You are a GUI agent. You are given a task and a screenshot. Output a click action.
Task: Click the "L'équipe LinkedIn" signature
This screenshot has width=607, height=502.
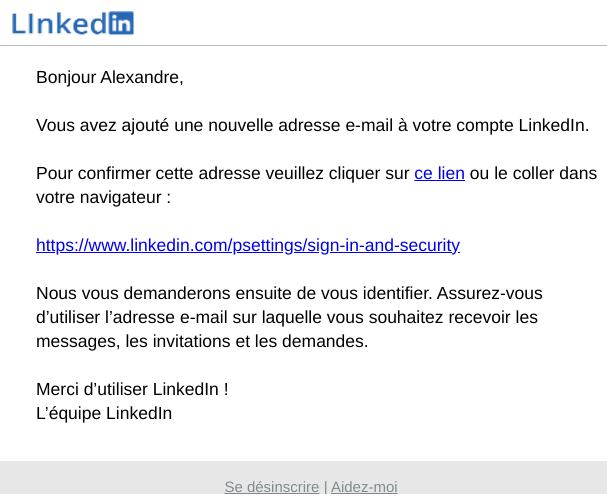point(104,413)
